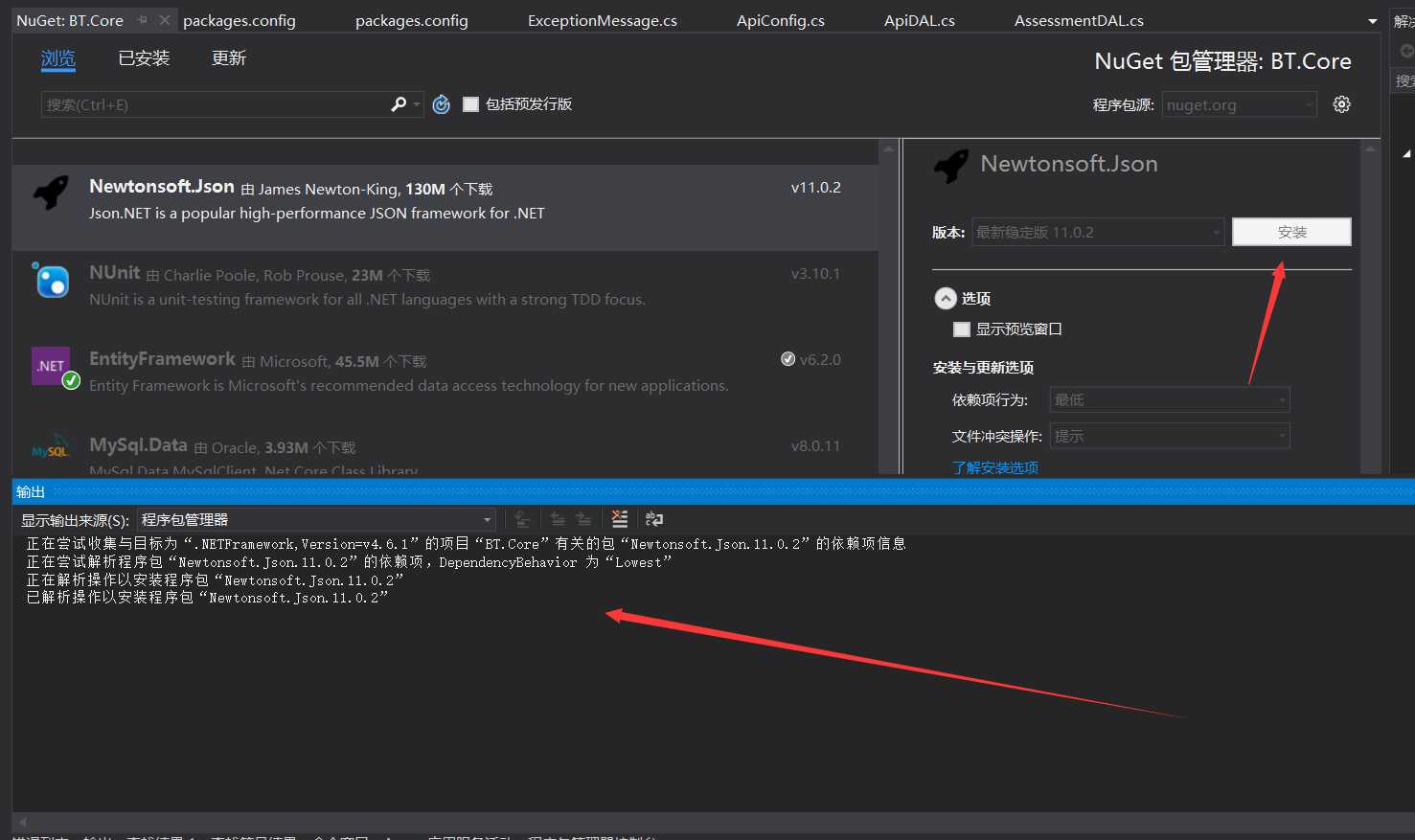Select the Newtonsoft.Json package name
Viewport: 1415px width, 840px height.
click(x=162, y=187)
